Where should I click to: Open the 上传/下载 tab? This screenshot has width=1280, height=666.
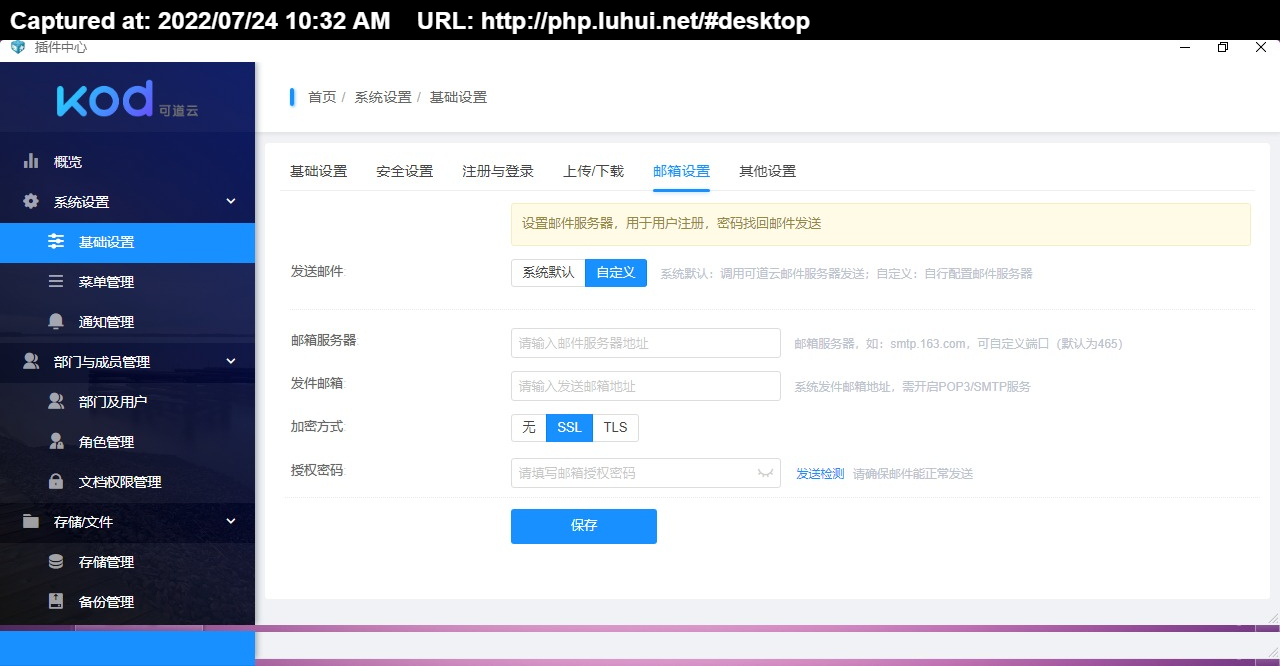tap(593, 171)
